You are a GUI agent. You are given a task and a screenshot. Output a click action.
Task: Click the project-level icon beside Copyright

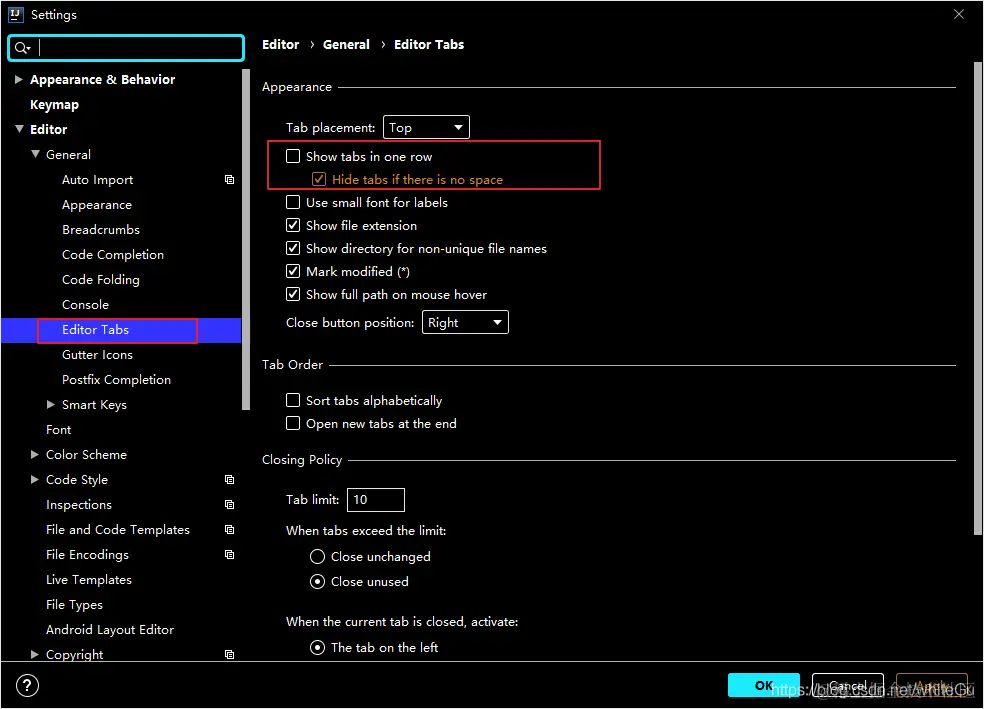[230, 654]
